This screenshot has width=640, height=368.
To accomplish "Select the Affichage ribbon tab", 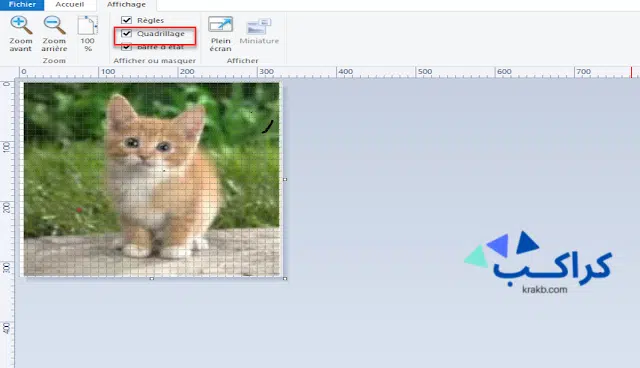I will pyautogui.click(x=126, y=4).
